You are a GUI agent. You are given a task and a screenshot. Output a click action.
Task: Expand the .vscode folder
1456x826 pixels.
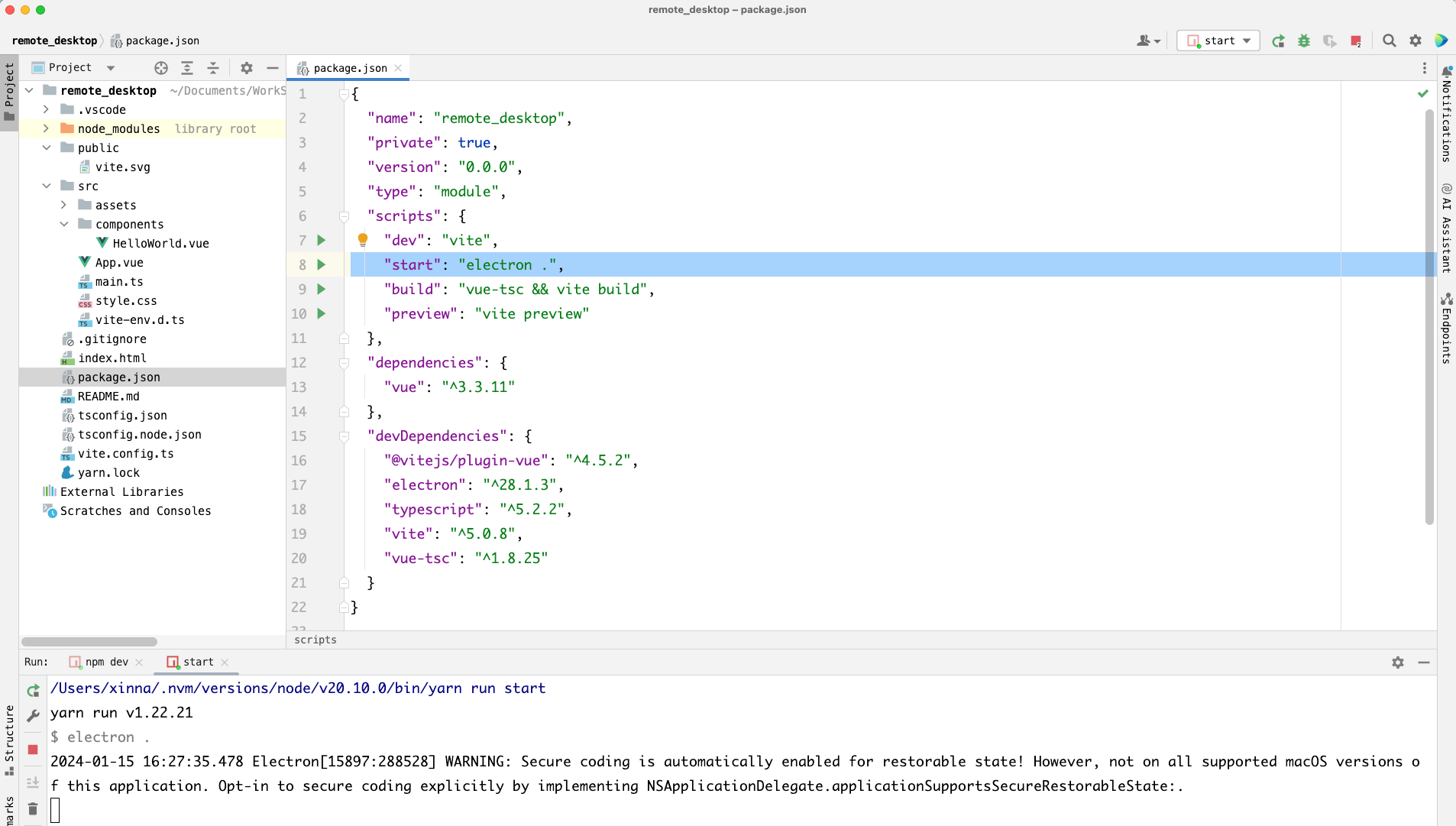(47, 109)
